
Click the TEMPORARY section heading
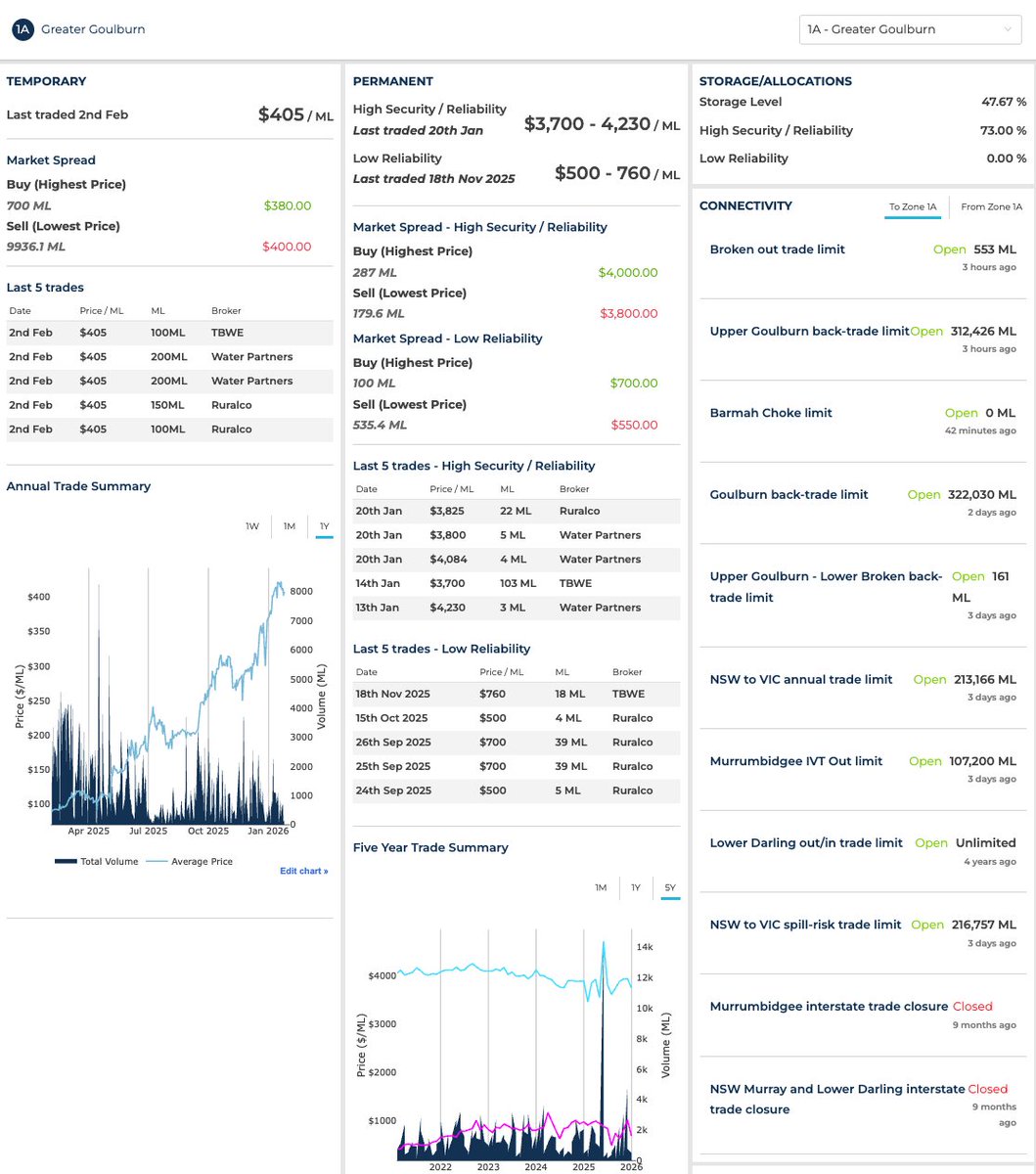coord(46,81)
